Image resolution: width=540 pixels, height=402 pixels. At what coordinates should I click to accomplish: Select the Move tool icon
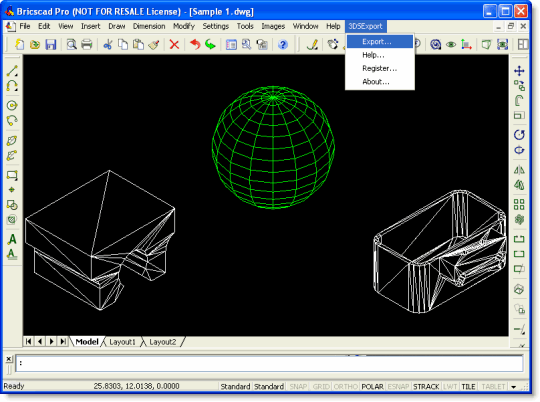519,71
